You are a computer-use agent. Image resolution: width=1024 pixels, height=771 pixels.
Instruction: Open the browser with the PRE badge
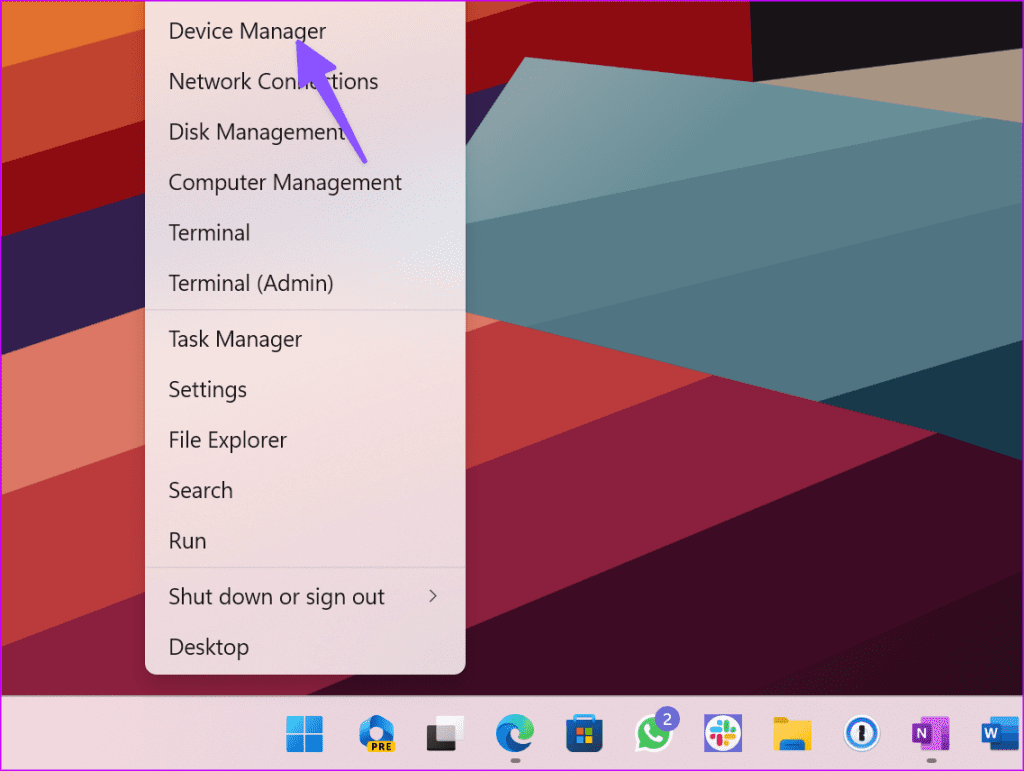[376, 733]
